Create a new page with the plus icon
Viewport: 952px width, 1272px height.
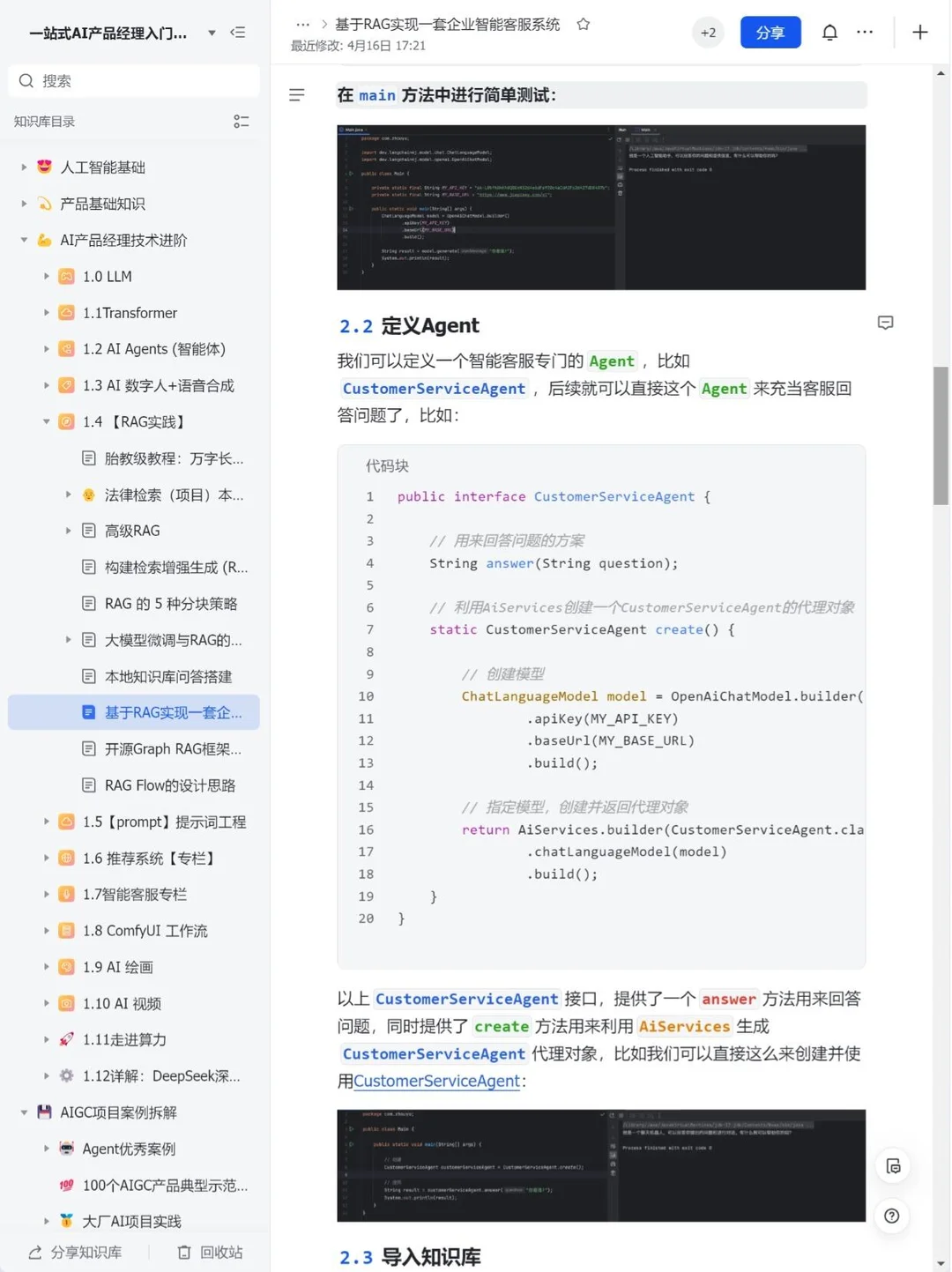pyautogui.click(x=919, y=33)
